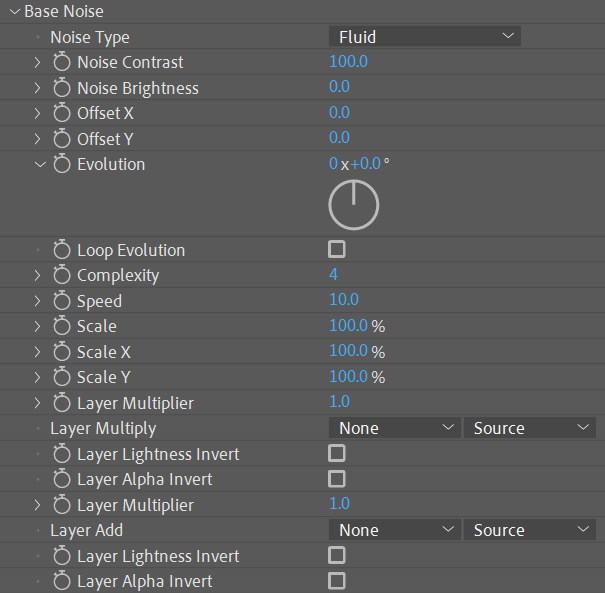Check Layer Lightness Invert under Layer Multiply

click(337, 453)
